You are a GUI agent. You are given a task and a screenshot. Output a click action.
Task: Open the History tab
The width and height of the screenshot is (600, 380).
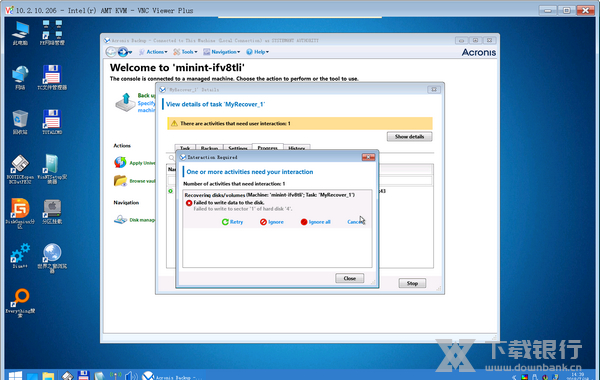point(297,148)
